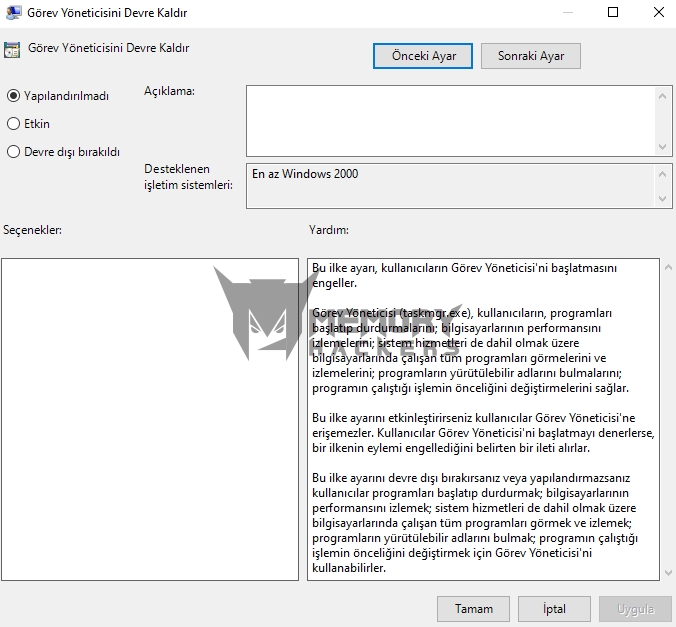Click heading text 'Görev Yöneticisini Devre Kaldır'
The width and height of the screenshot is (676, 627).
tap(109, 48)
